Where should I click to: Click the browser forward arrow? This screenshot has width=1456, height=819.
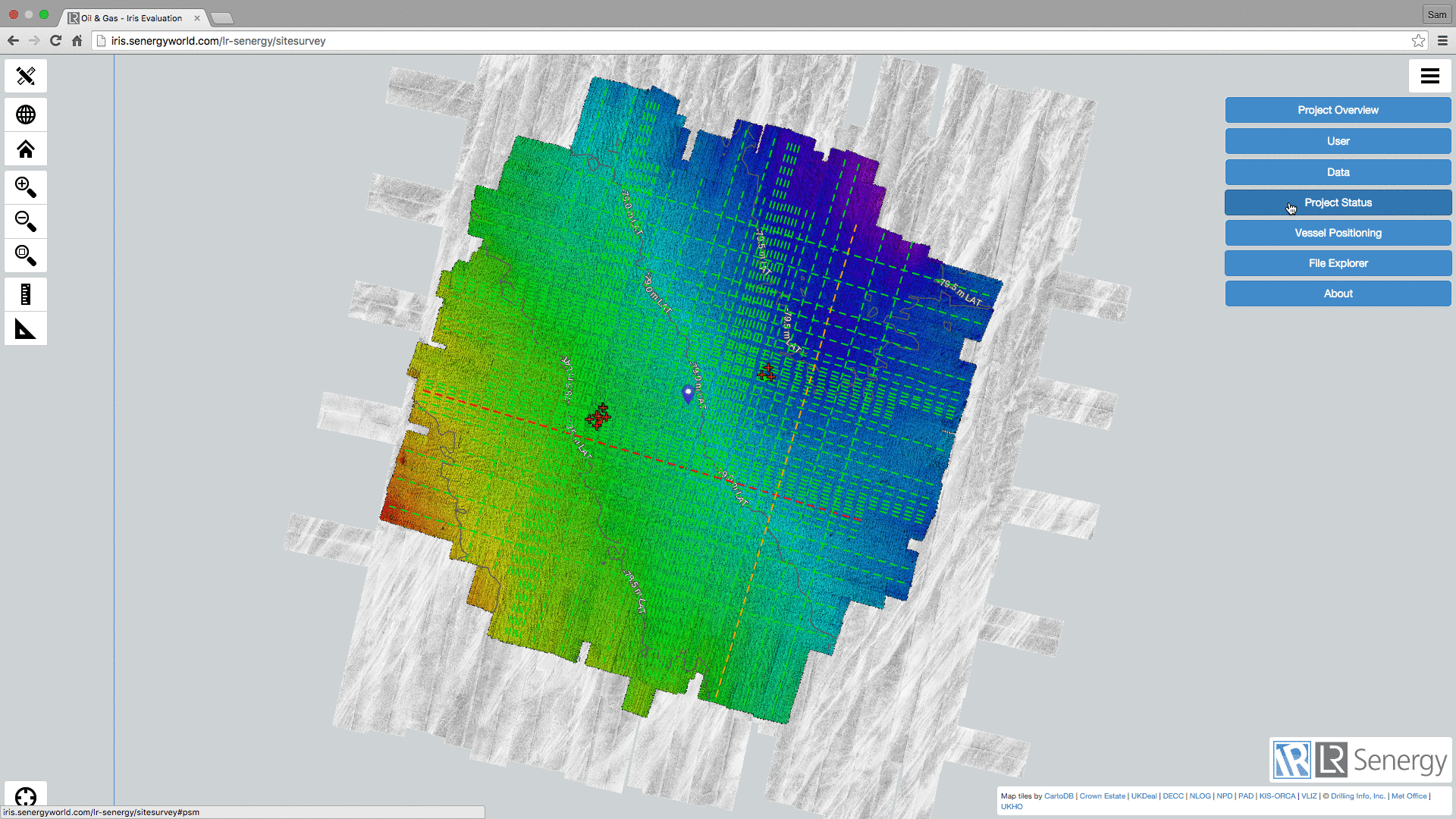click(34, 41)
